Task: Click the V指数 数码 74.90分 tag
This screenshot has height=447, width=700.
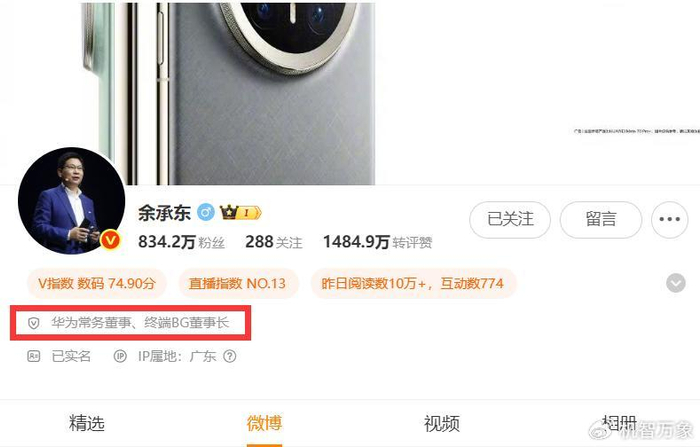Action: (x=97, y=283)
